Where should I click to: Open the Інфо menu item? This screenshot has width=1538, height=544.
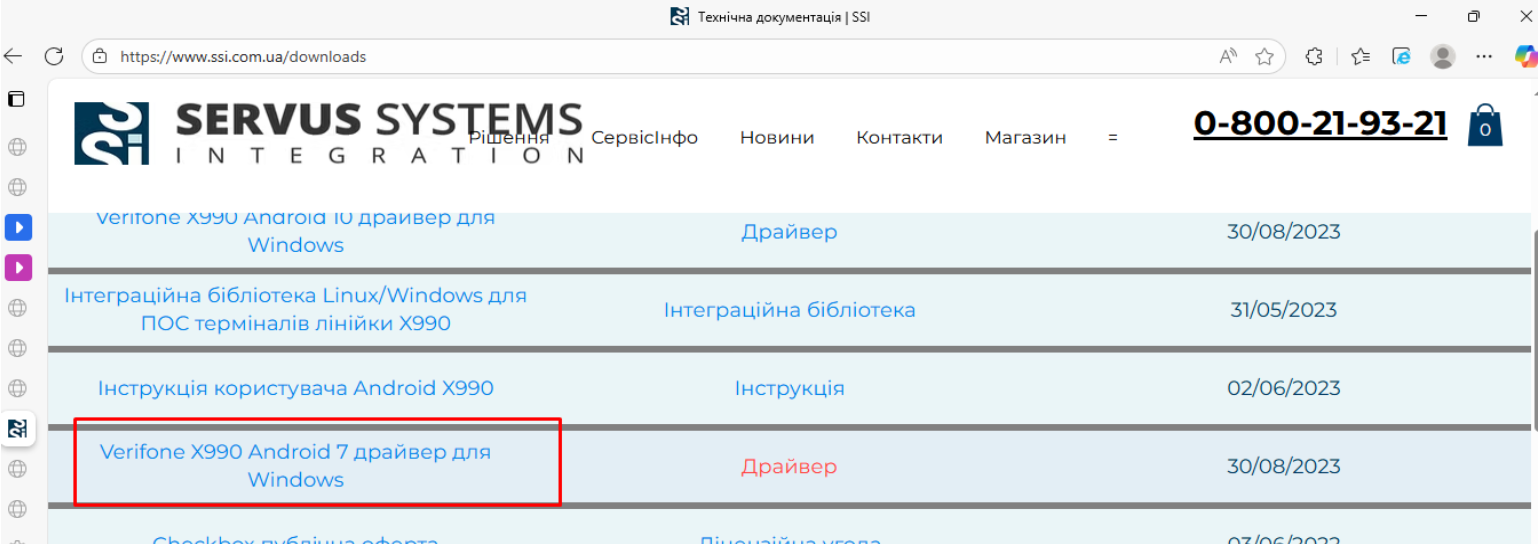(x=677, y=138)
